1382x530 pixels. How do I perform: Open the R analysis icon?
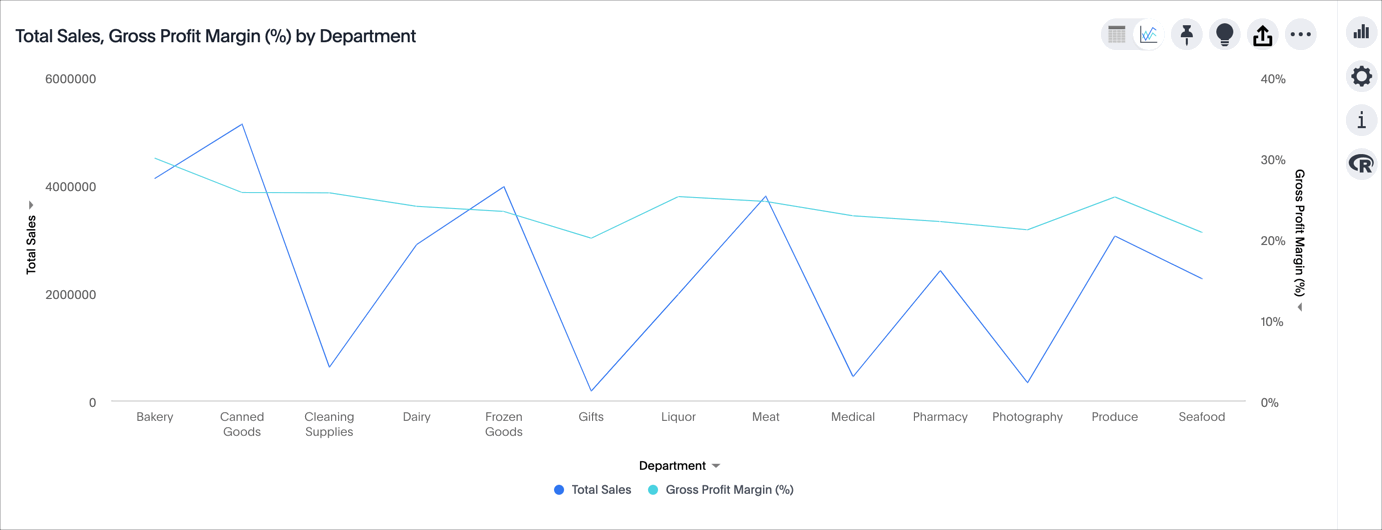tap(1361, 163)
